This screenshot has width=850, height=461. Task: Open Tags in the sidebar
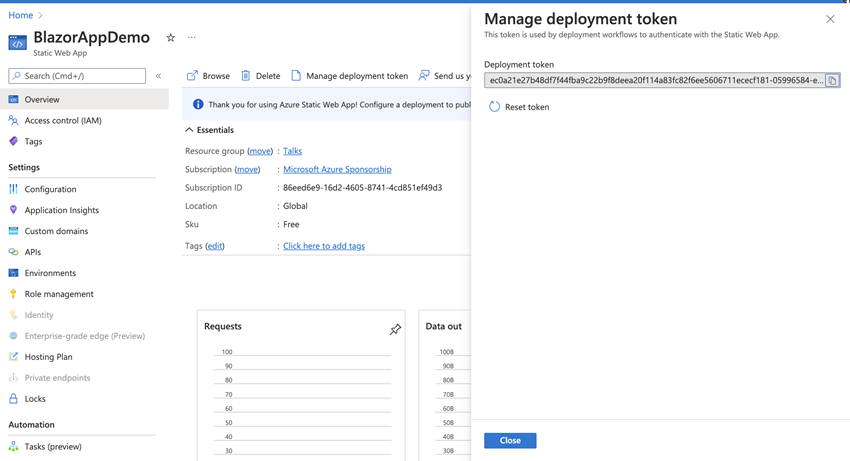click(33, 141)
